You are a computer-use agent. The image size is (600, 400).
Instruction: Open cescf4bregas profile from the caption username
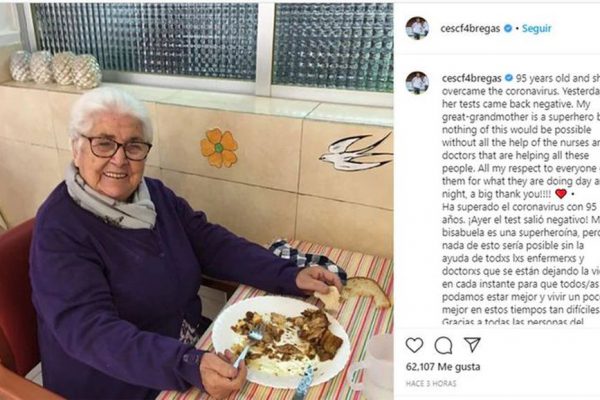coord(471,78)
